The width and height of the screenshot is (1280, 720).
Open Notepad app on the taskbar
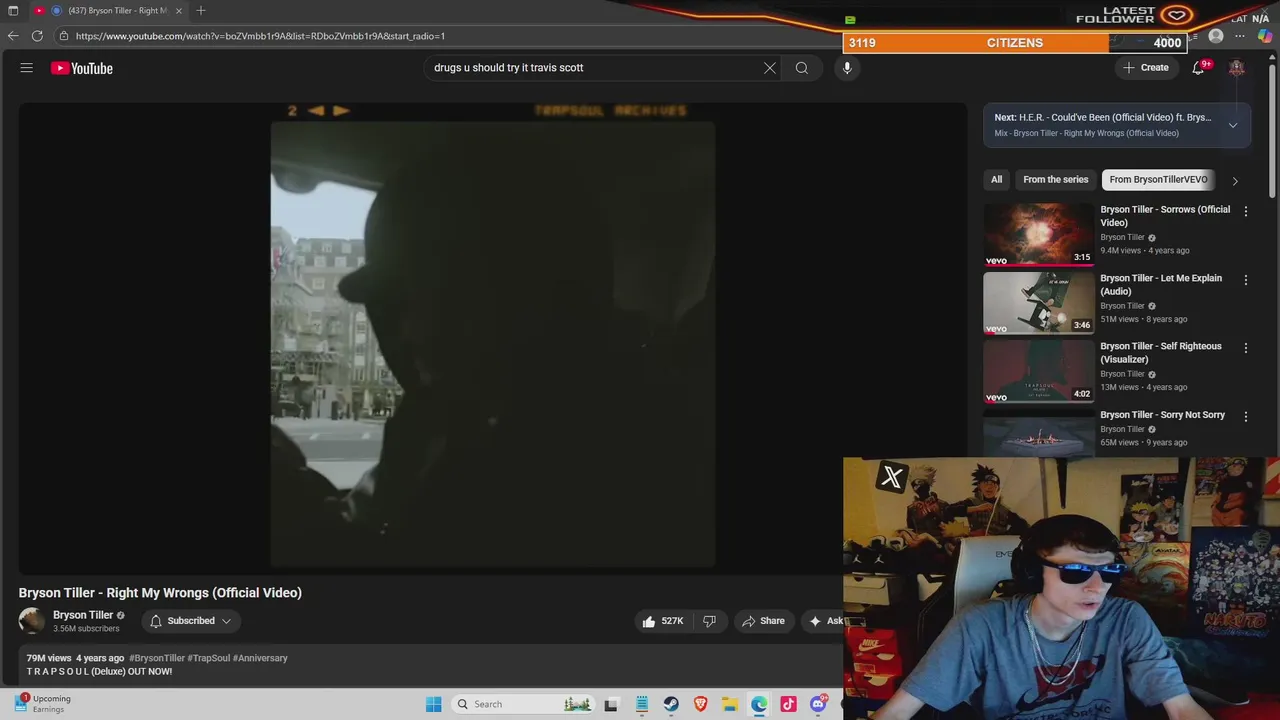coord(642,704)
